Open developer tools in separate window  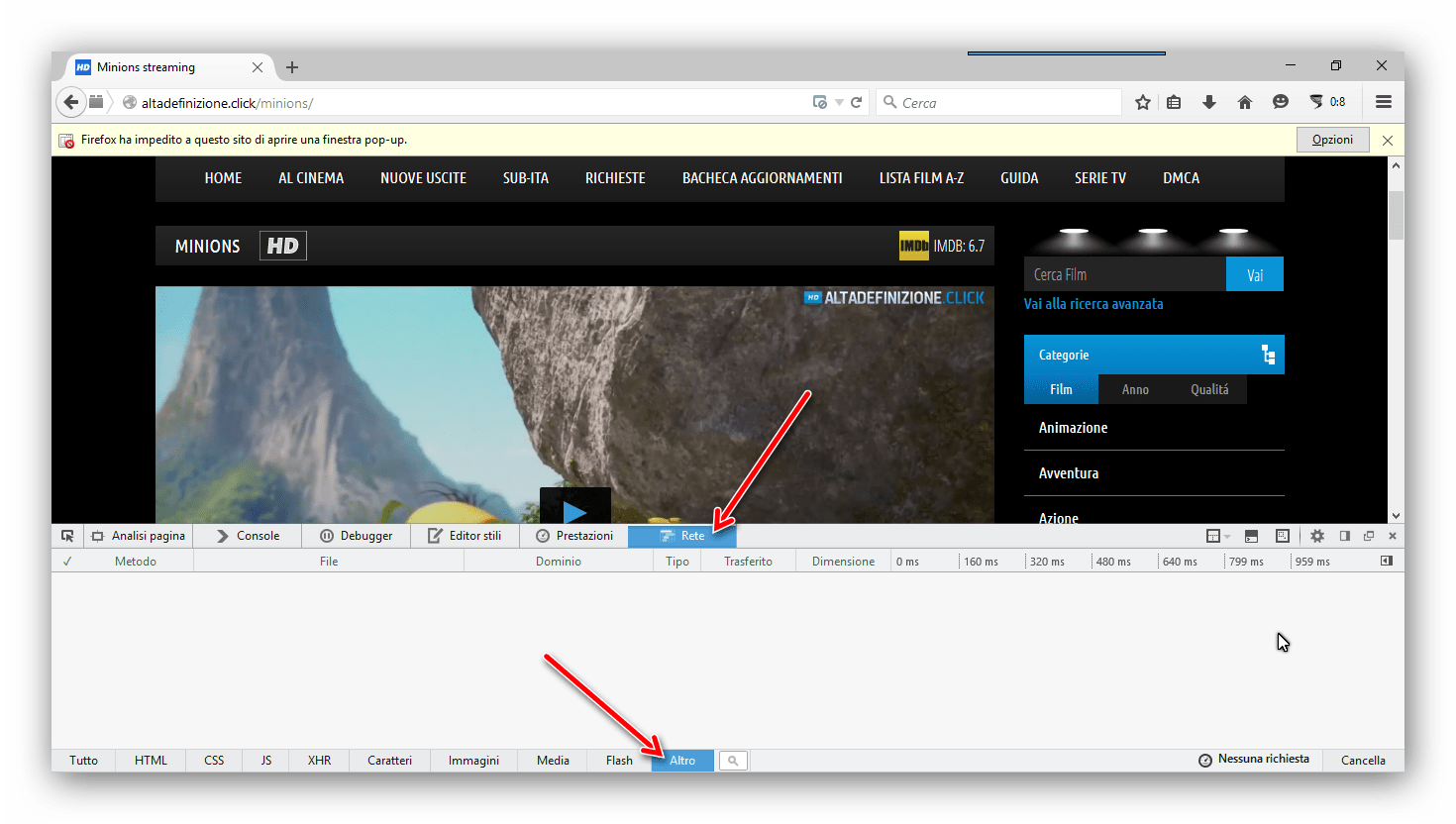pos(1369,536)
